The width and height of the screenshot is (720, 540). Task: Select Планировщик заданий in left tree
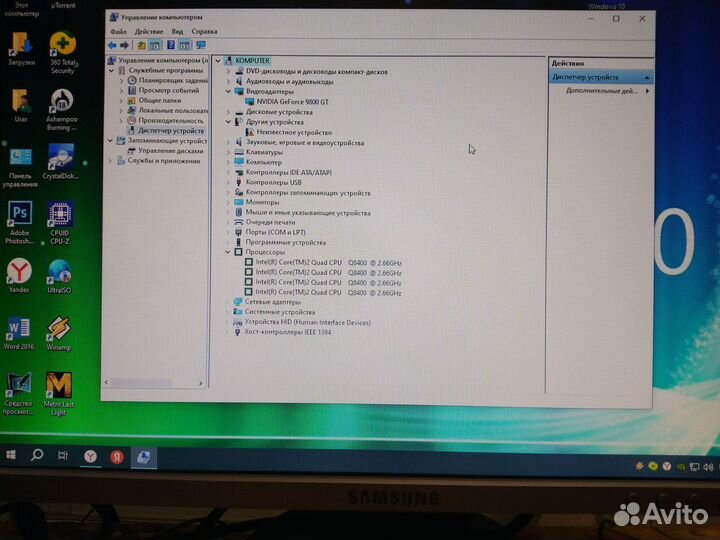click(173, 80)
